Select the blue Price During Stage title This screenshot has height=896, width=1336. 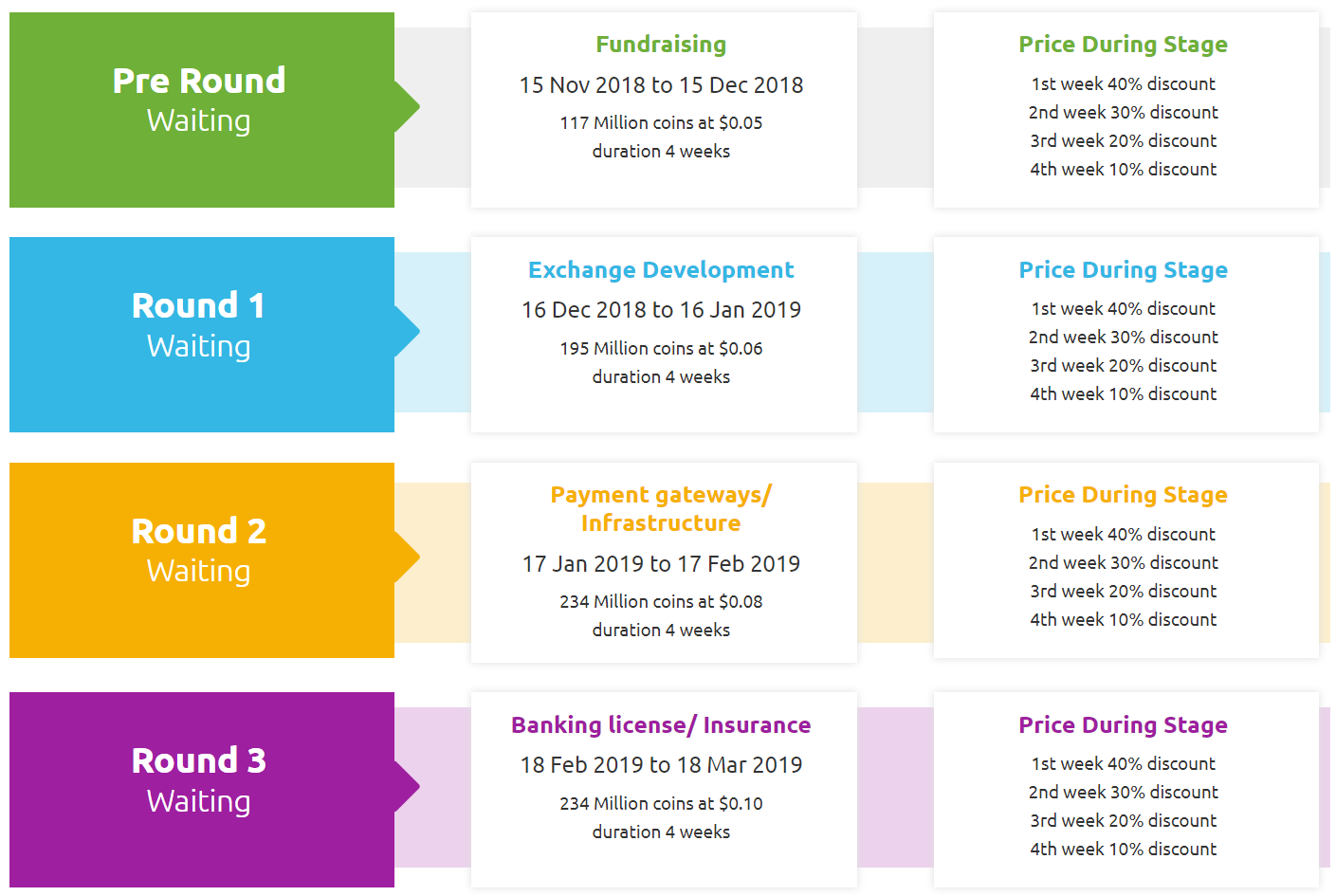[x=1124, y=270]
